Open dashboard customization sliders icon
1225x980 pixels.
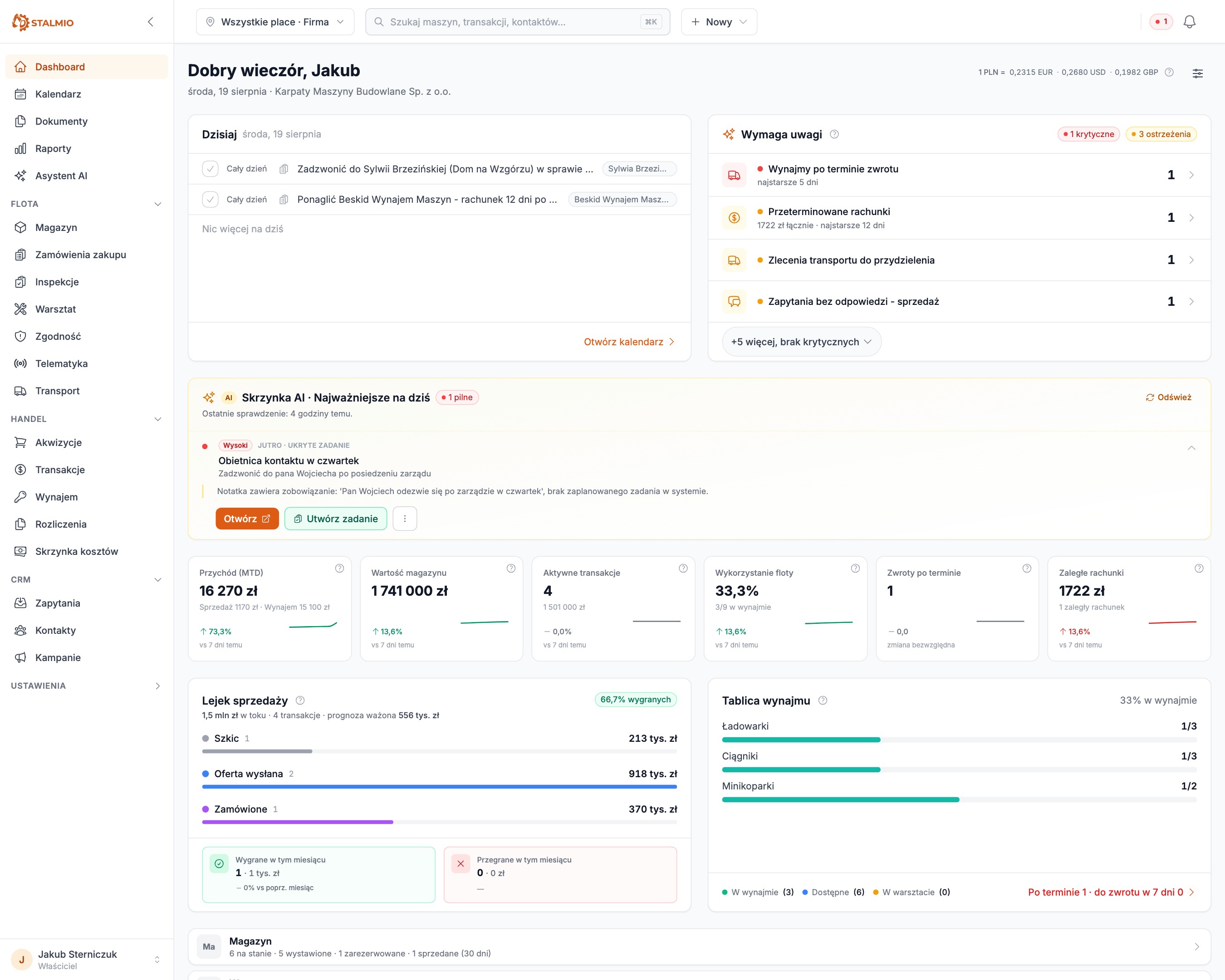[1197, 73]
